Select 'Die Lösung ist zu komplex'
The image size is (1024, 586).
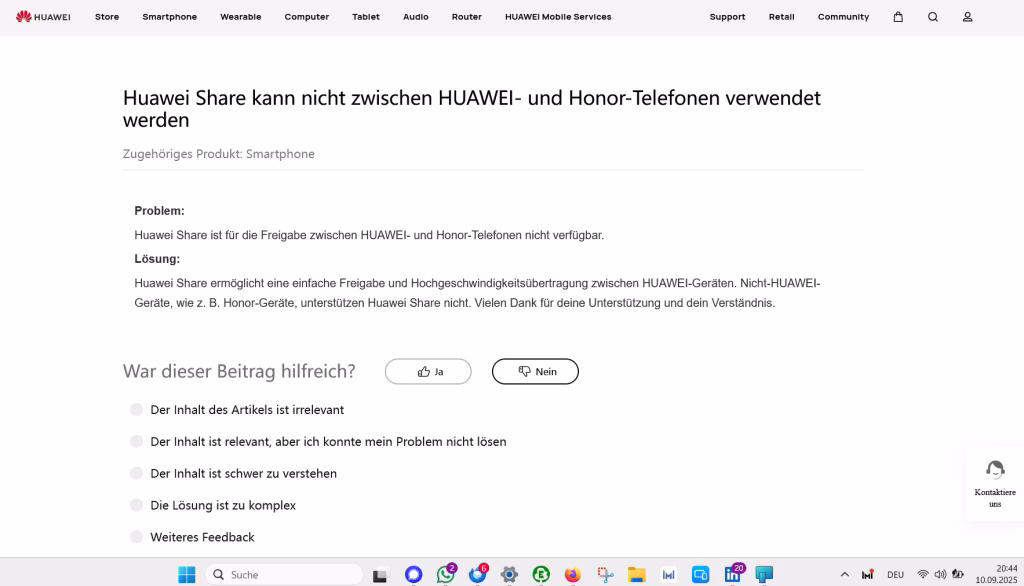click(x=136, y=505)
